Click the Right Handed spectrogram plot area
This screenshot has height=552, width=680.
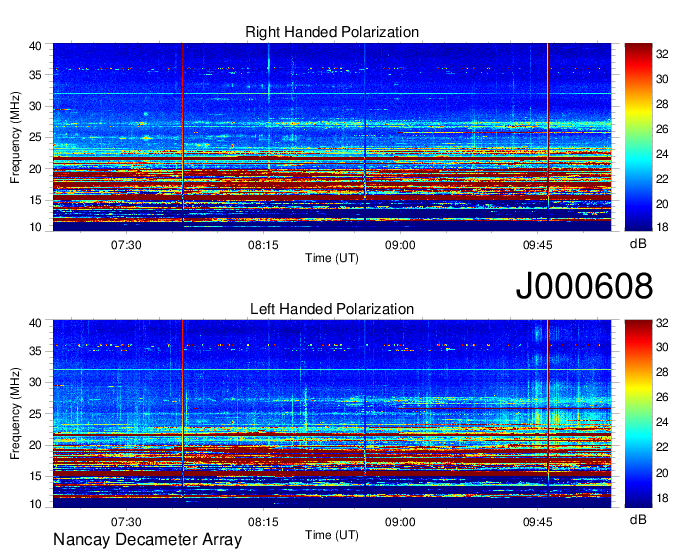coord(332,137)
